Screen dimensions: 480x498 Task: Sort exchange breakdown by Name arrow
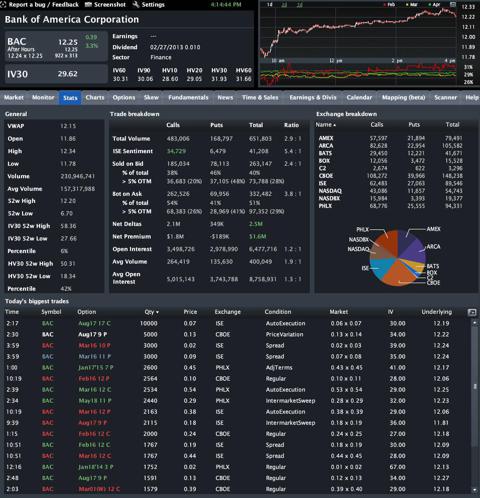click(x=334, y=125)
